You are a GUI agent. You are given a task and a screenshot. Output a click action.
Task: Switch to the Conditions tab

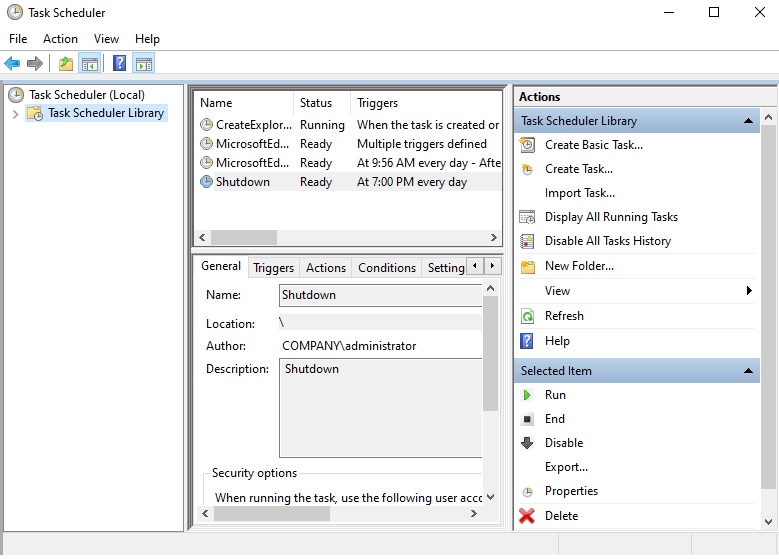click(x=386, y=268)
